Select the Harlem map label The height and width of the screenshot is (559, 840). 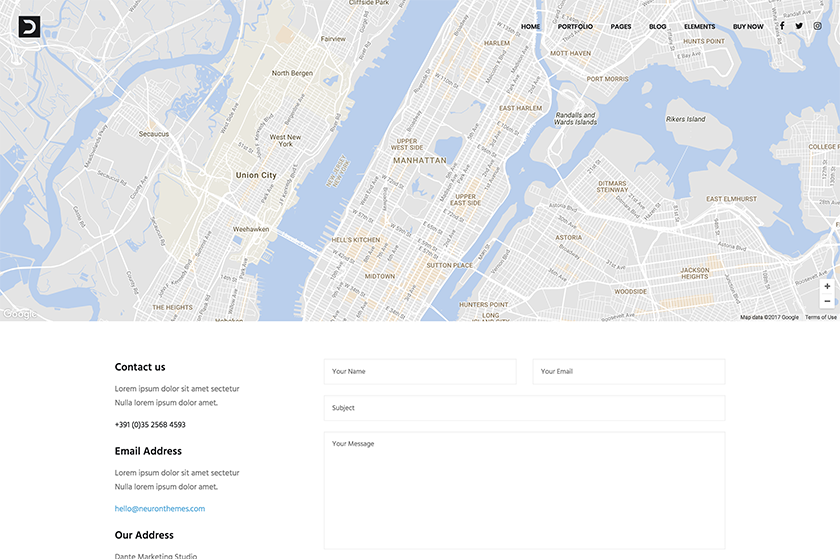tap(497, 43)
